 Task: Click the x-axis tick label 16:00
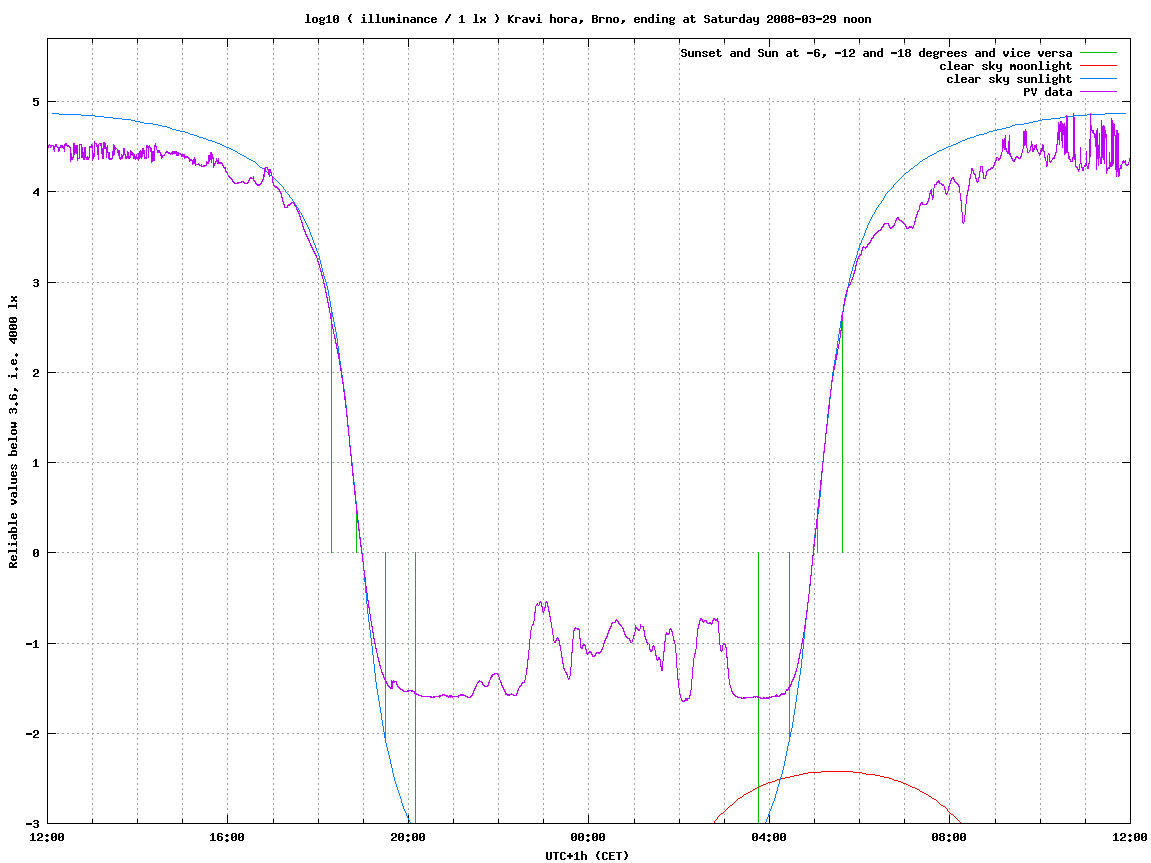[228, 837]
